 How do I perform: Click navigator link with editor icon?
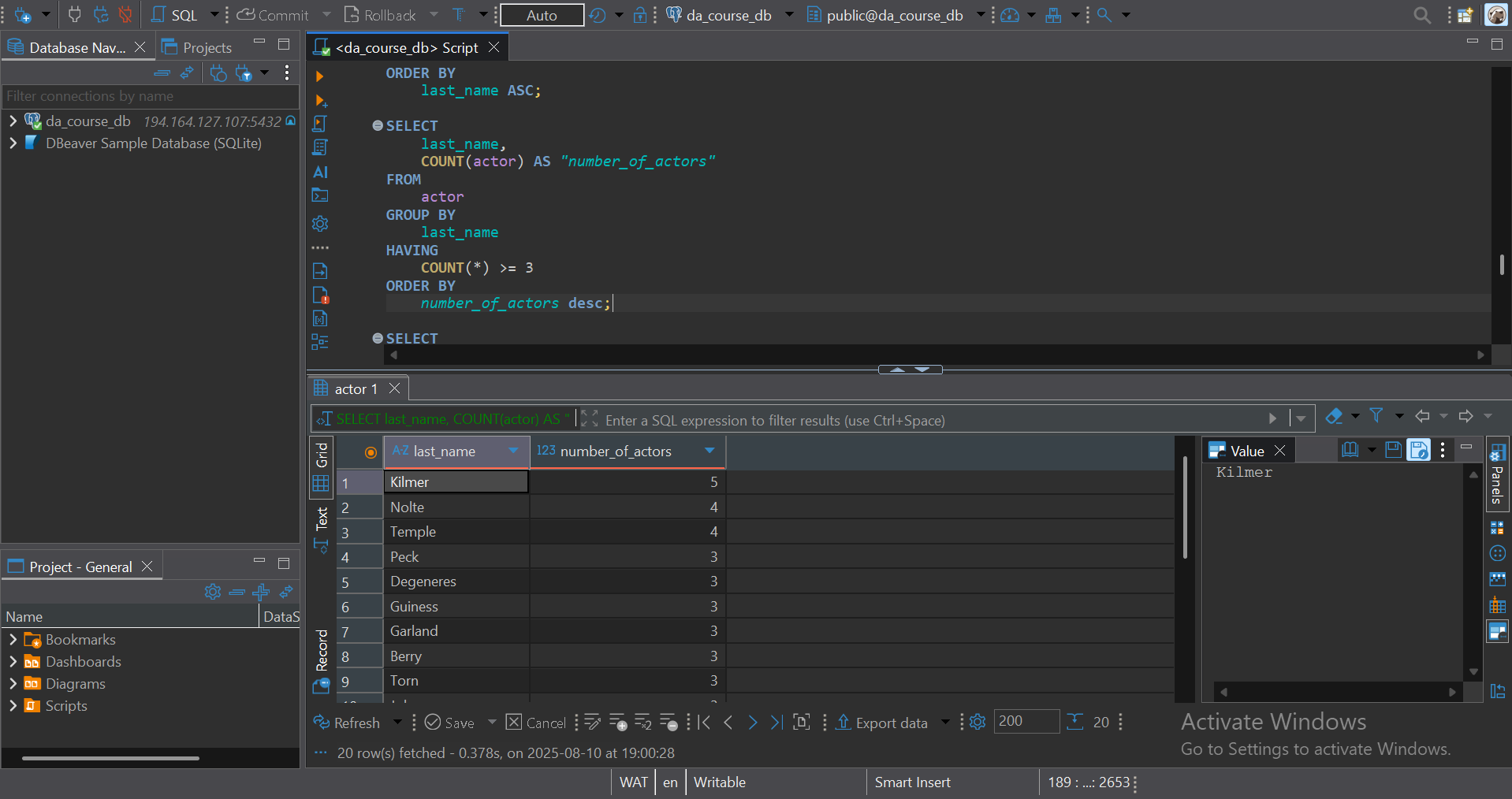point(187,72)
